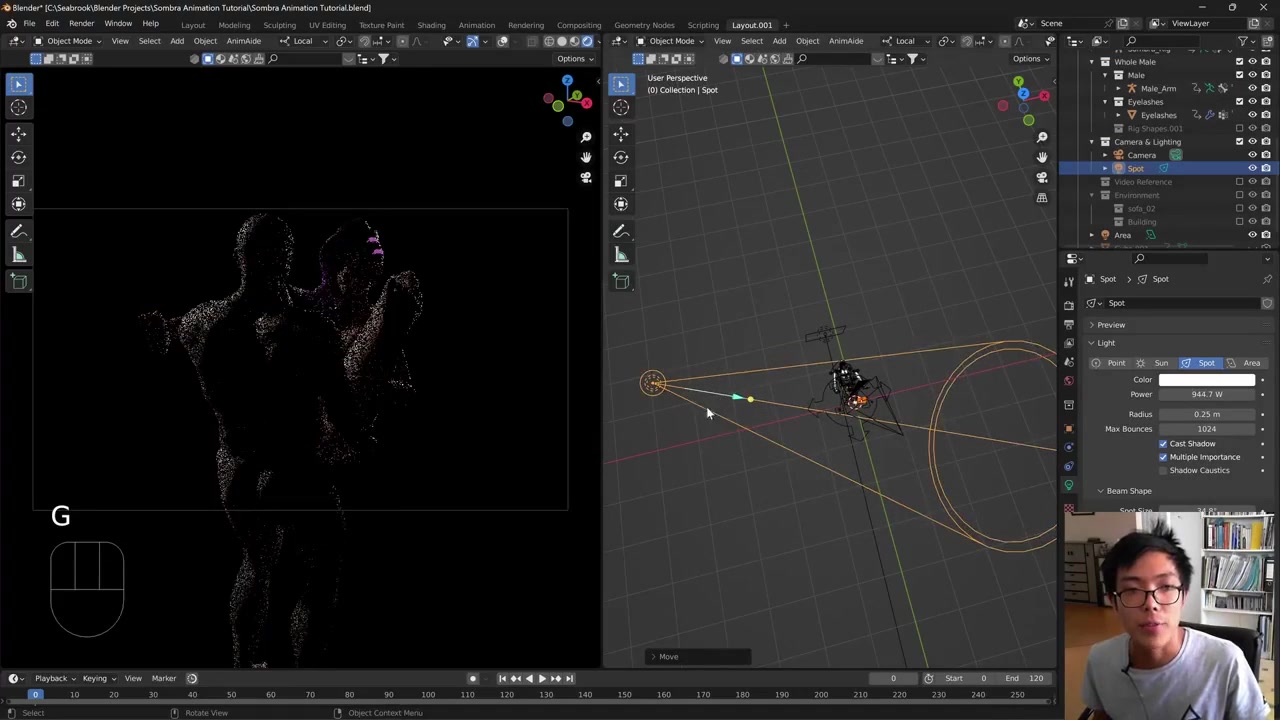1280x720 pixels.
Task: Click the pan hand icon in left viewport
Action: coord(586,157)
